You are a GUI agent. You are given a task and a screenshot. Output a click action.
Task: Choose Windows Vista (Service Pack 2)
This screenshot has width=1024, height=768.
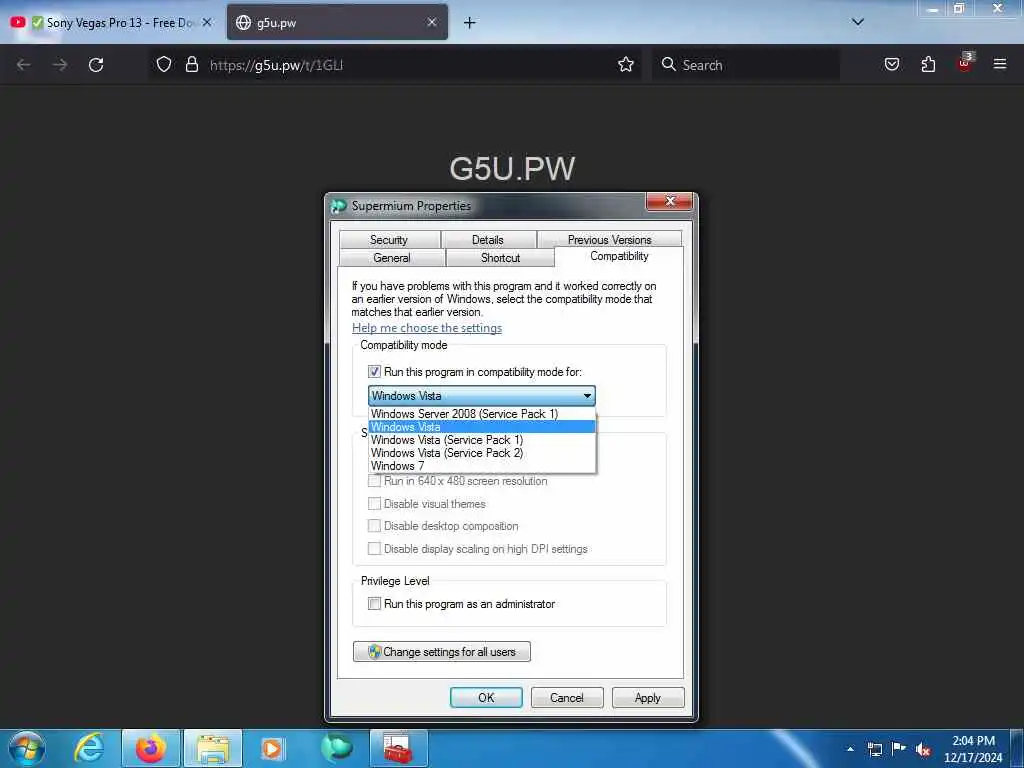482,453
